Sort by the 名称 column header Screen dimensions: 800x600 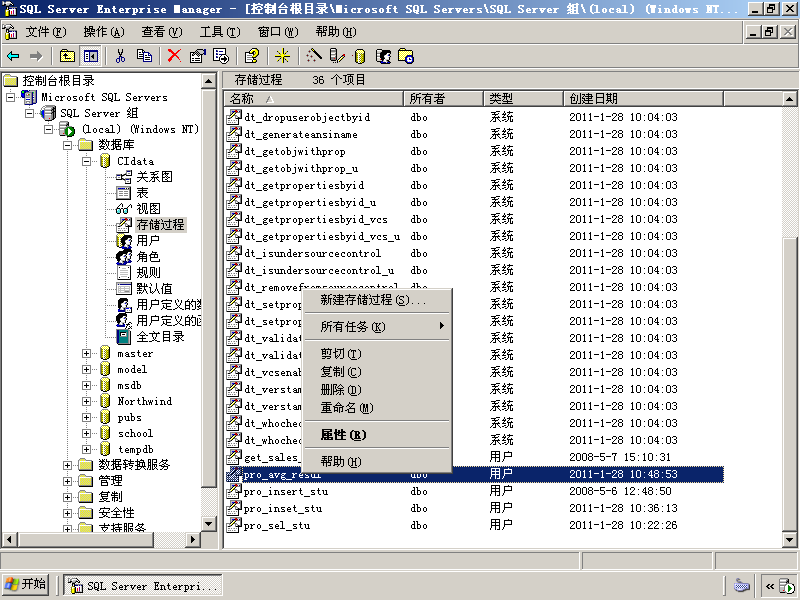pos(314,98)
